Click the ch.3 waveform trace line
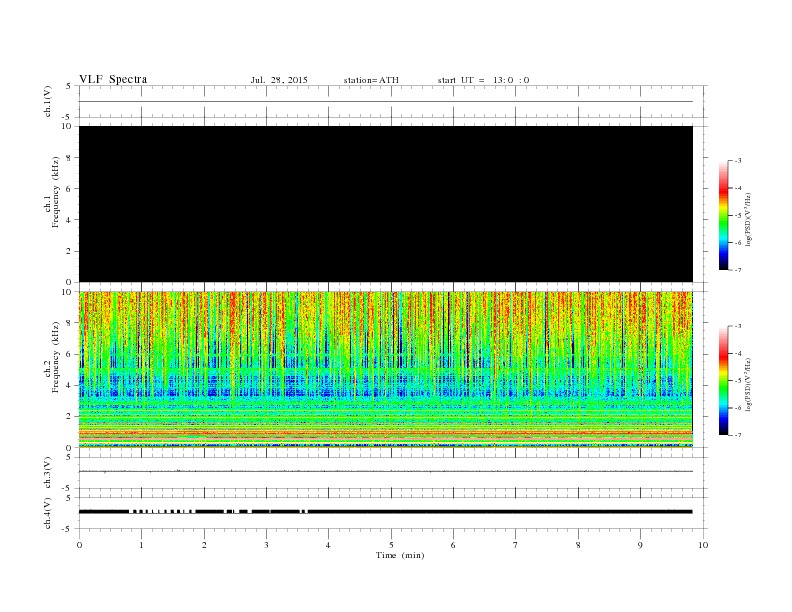 coord(386,471)
